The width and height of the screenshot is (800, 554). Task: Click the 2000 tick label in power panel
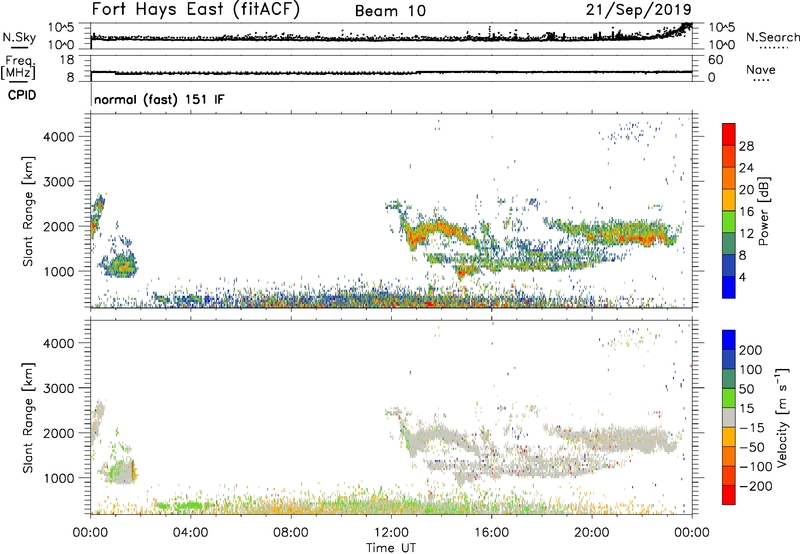pos(59,226)
